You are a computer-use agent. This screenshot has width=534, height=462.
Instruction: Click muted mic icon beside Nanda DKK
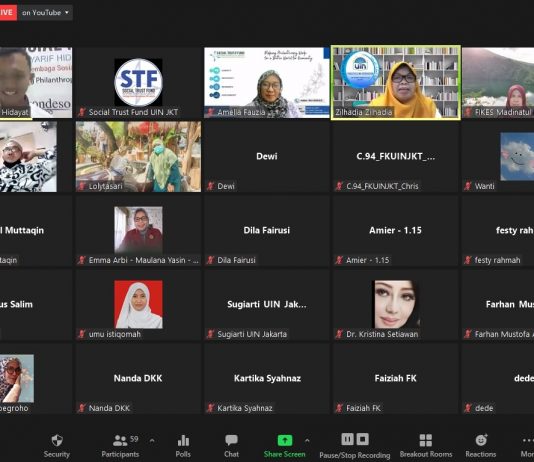tap(82, 408)
